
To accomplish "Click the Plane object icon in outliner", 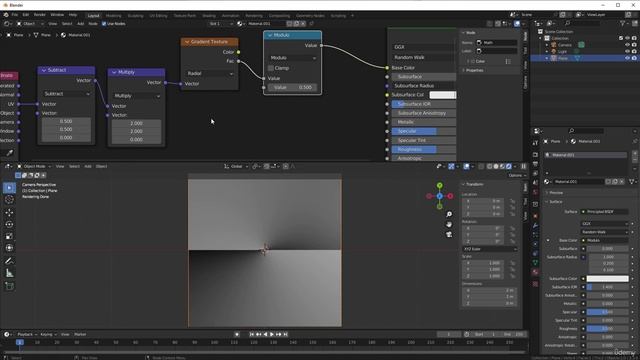I will [x=554, y=58].
